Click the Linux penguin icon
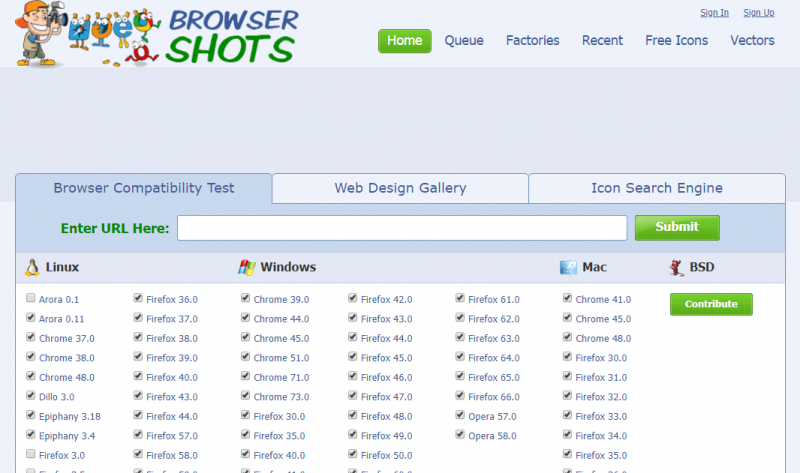The width and height of the screenshot is (800, 473). click(32, 267)
